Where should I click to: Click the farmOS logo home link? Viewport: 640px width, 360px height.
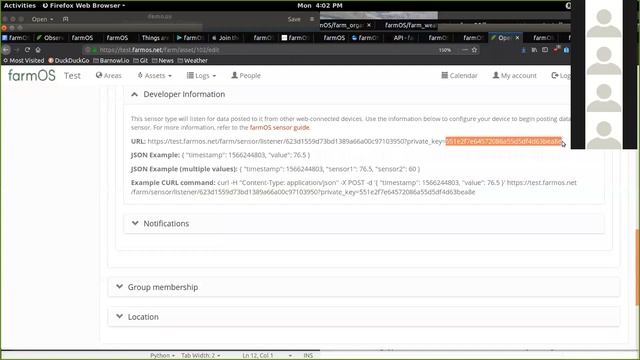click(31, 75)
